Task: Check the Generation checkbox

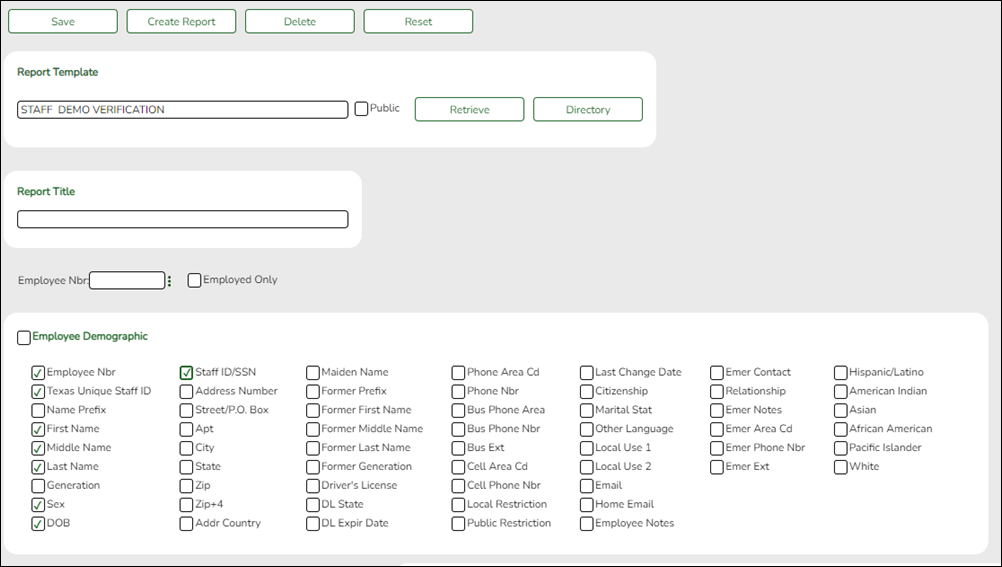Action: click(38, 486)
